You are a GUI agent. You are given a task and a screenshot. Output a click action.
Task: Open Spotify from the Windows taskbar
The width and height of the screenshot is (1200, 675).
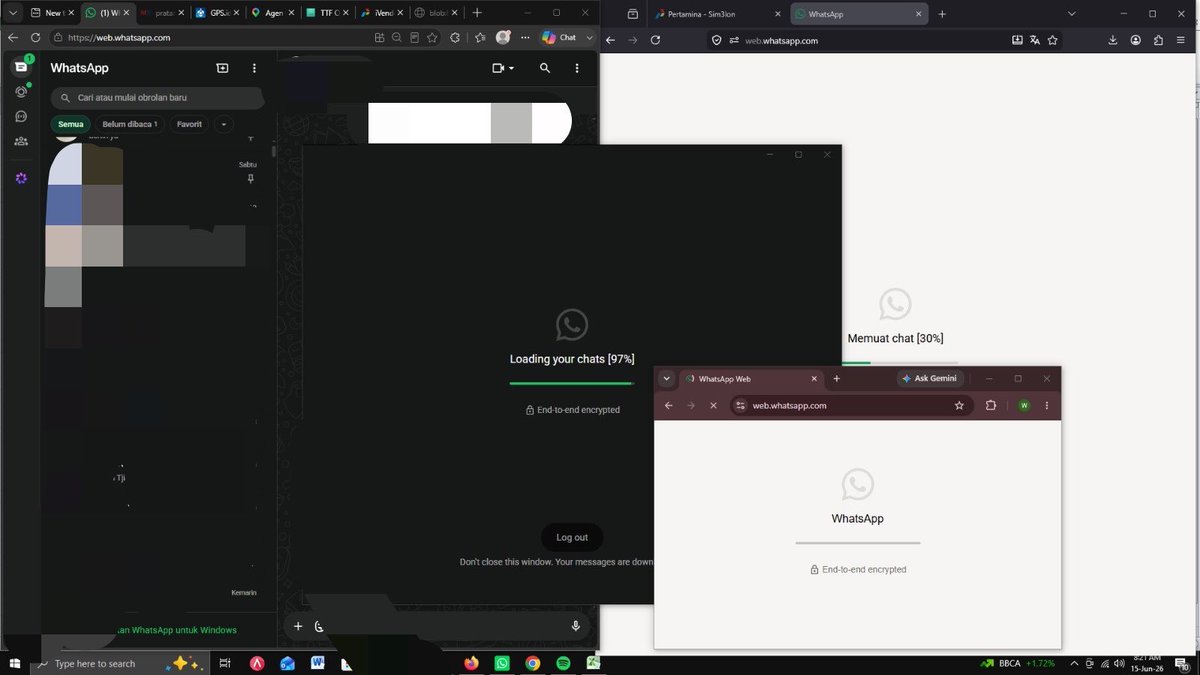(563, 663)
